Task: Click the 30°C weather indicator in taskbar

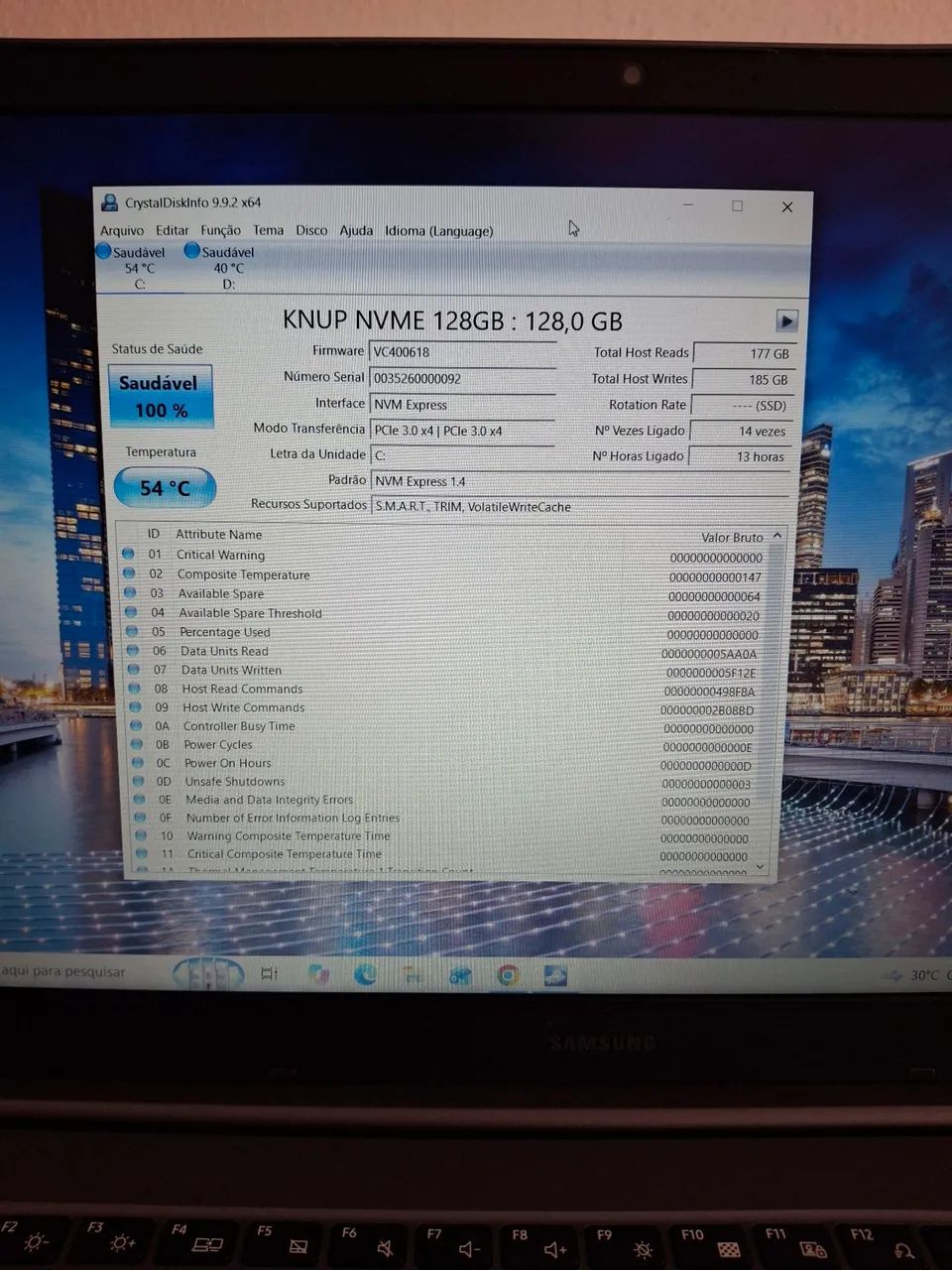Action: click(912, 975)
